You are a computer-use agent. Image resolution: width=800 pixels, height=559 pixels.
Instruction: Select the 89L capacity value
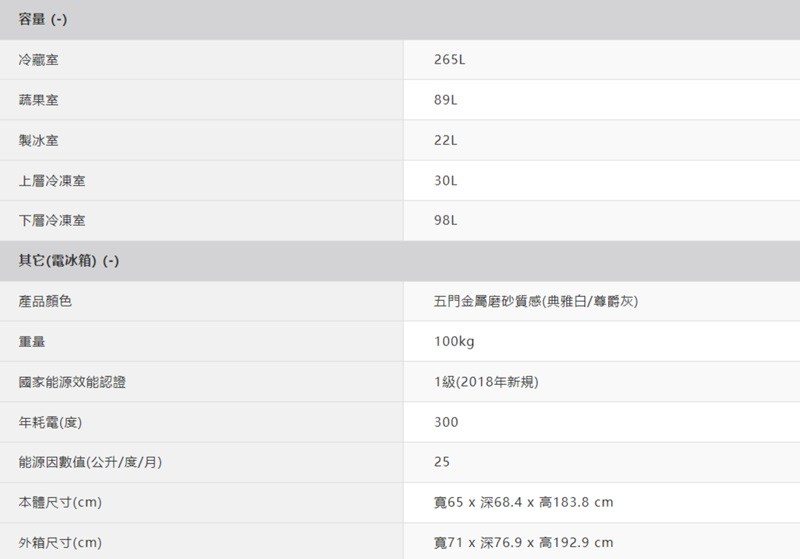click(446, 100)
